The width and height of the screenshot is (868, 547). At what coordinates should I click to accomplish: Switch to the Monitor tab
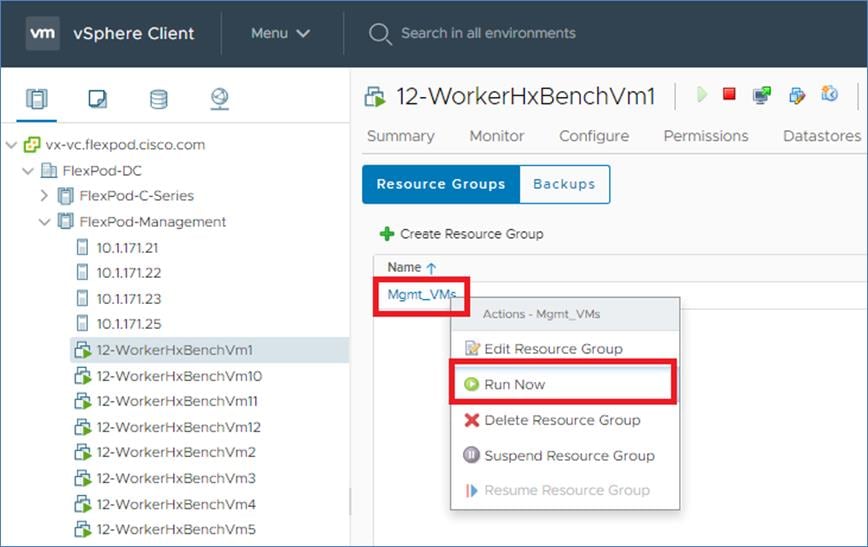tap(497, 136)
